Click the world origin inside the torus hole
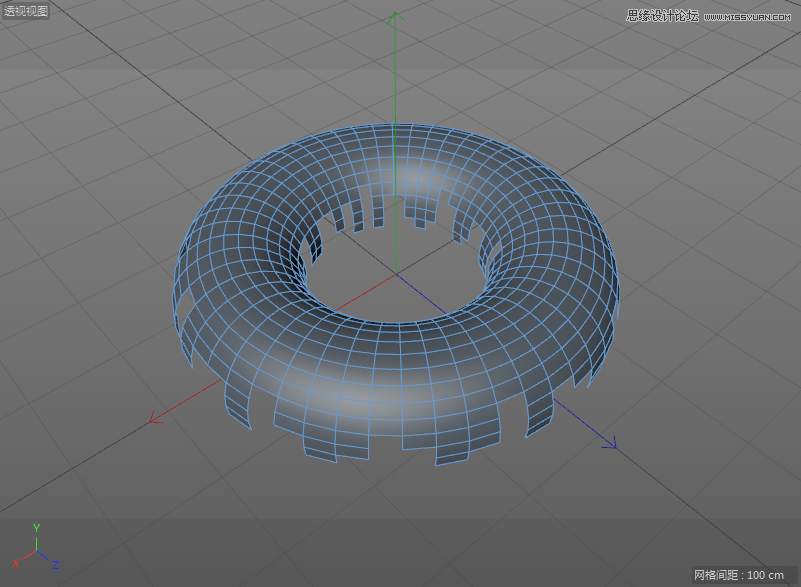This screenshot has height=587, width=801. (x=396, y=272)
